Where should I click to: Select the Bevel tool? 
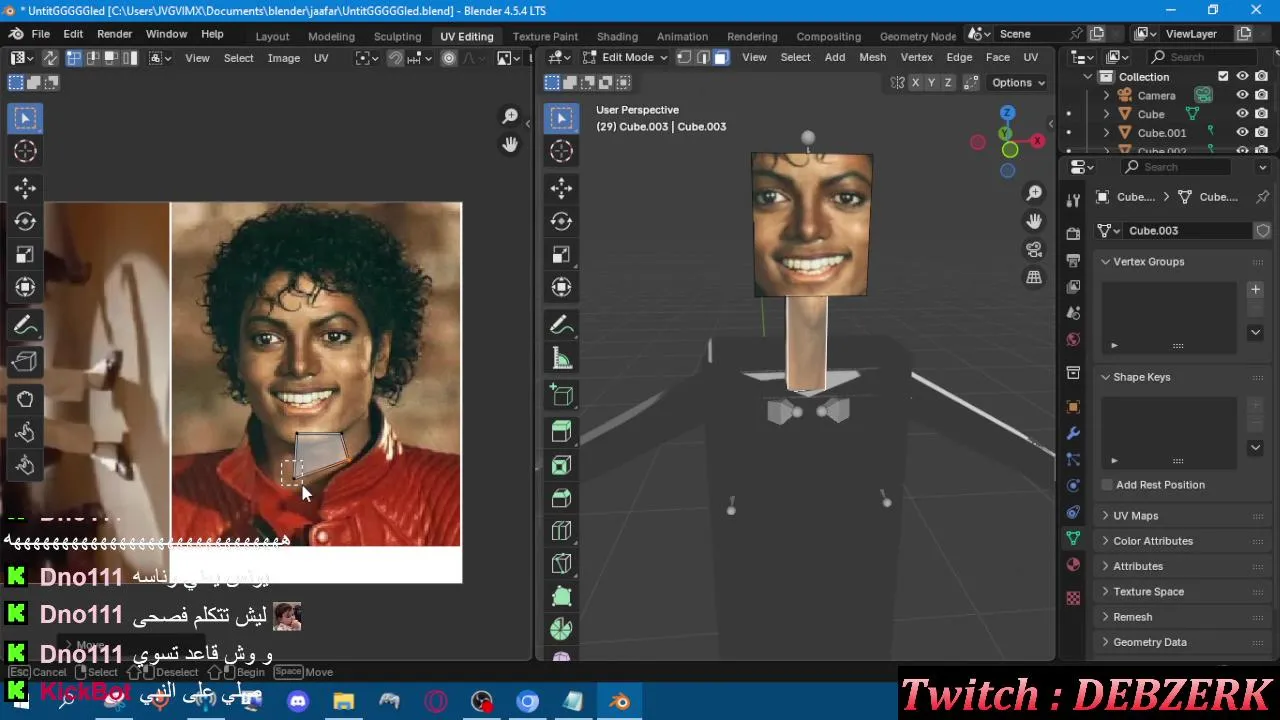point(561,498)
